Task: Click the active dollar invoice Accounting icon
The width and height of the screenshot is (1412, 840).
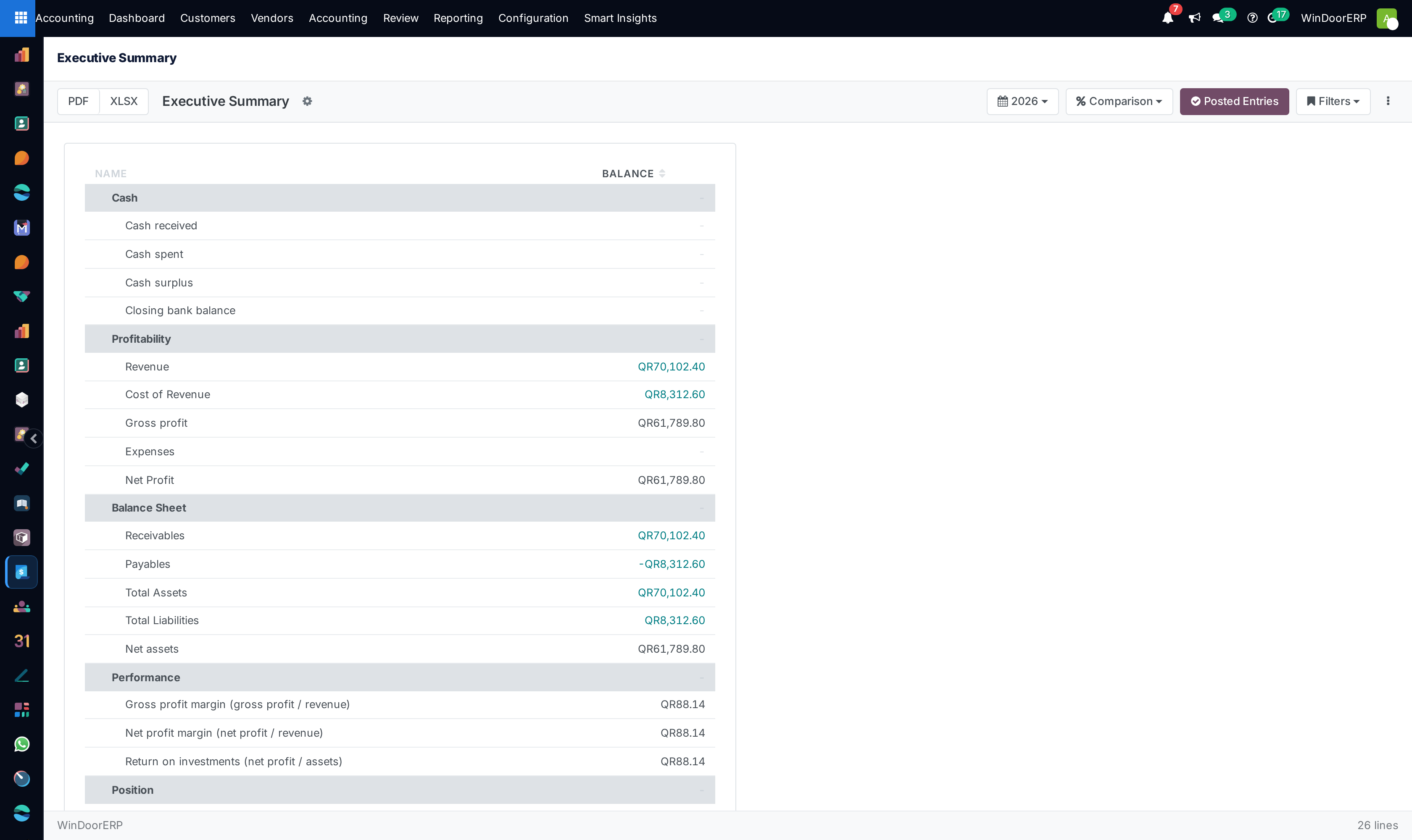Action: point(21,572)
